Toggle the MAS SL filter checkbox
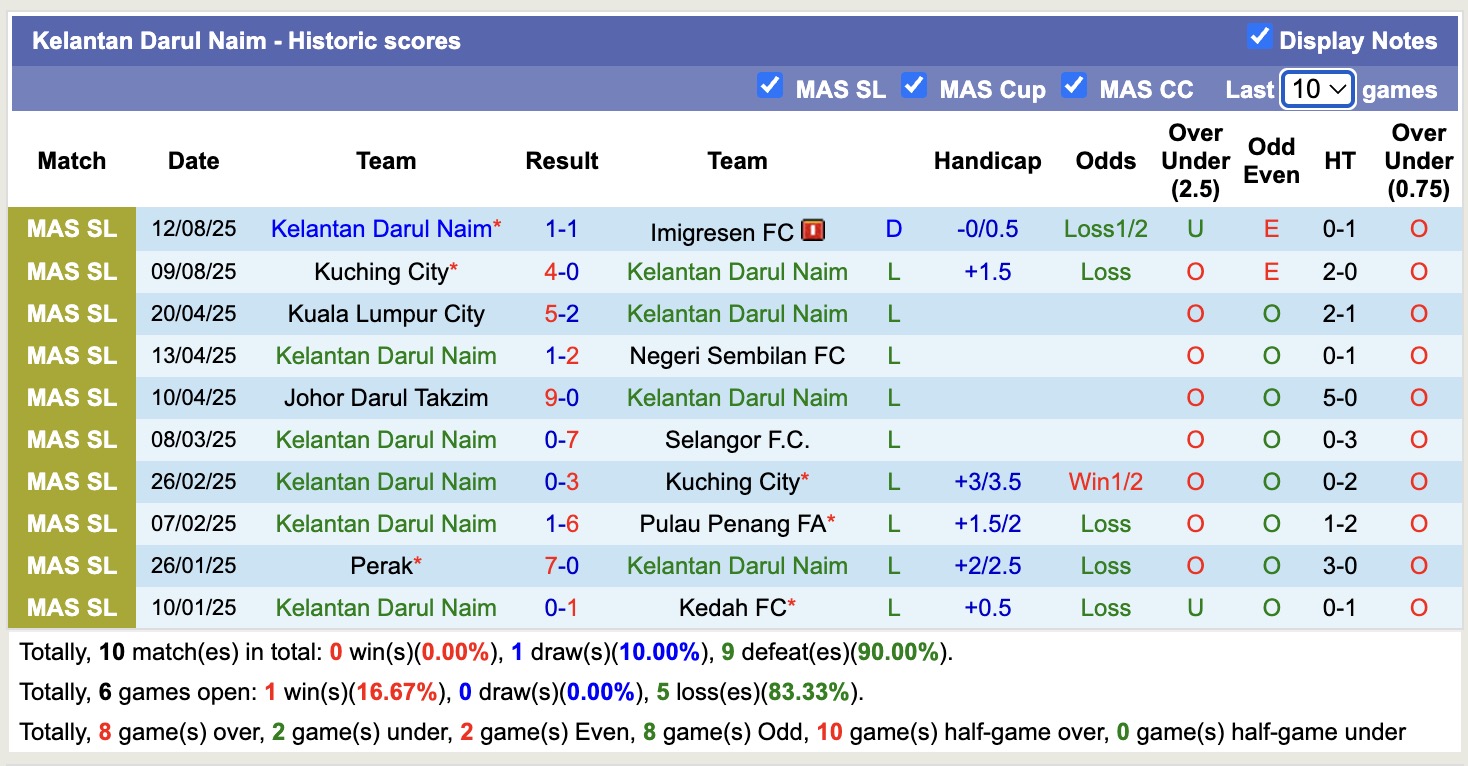This screenshot has height=766, width=1468. point(770,87)
